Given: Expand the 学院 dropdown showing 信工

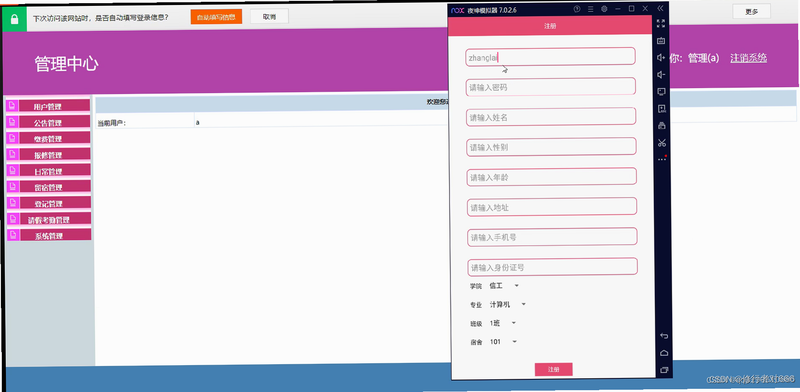Looking at the screenshot, I should (504, 286).
